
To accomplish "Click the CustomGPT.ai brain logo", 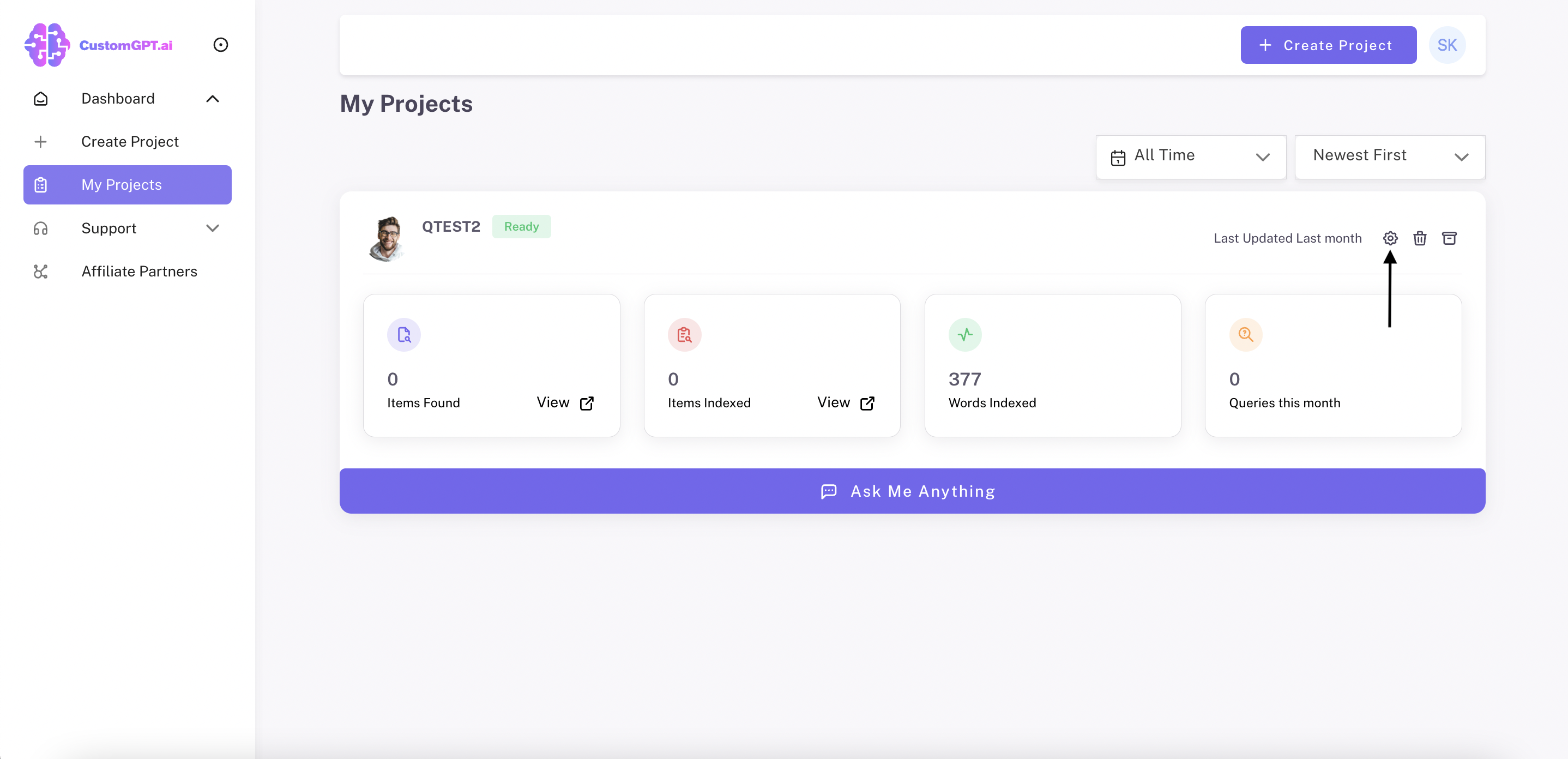I will coord(46,45).
